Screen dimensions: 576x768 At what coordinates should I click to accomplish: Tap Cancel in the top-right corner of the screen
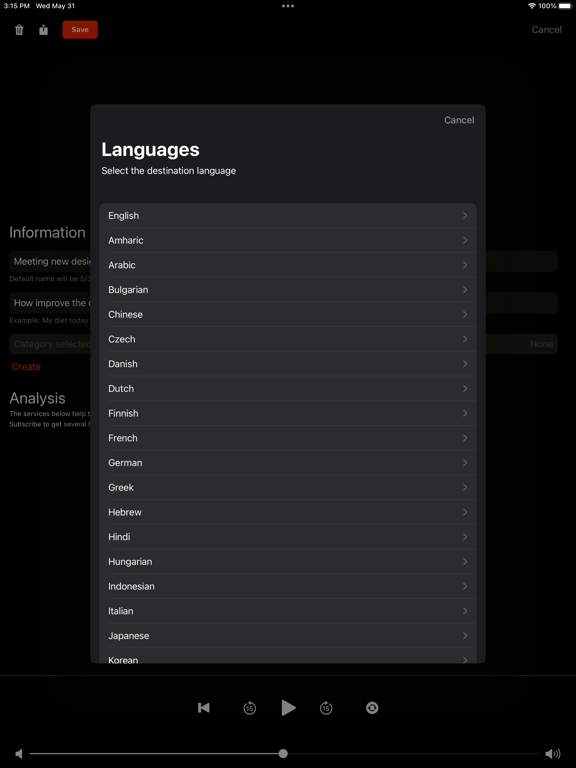click(547, 30)
